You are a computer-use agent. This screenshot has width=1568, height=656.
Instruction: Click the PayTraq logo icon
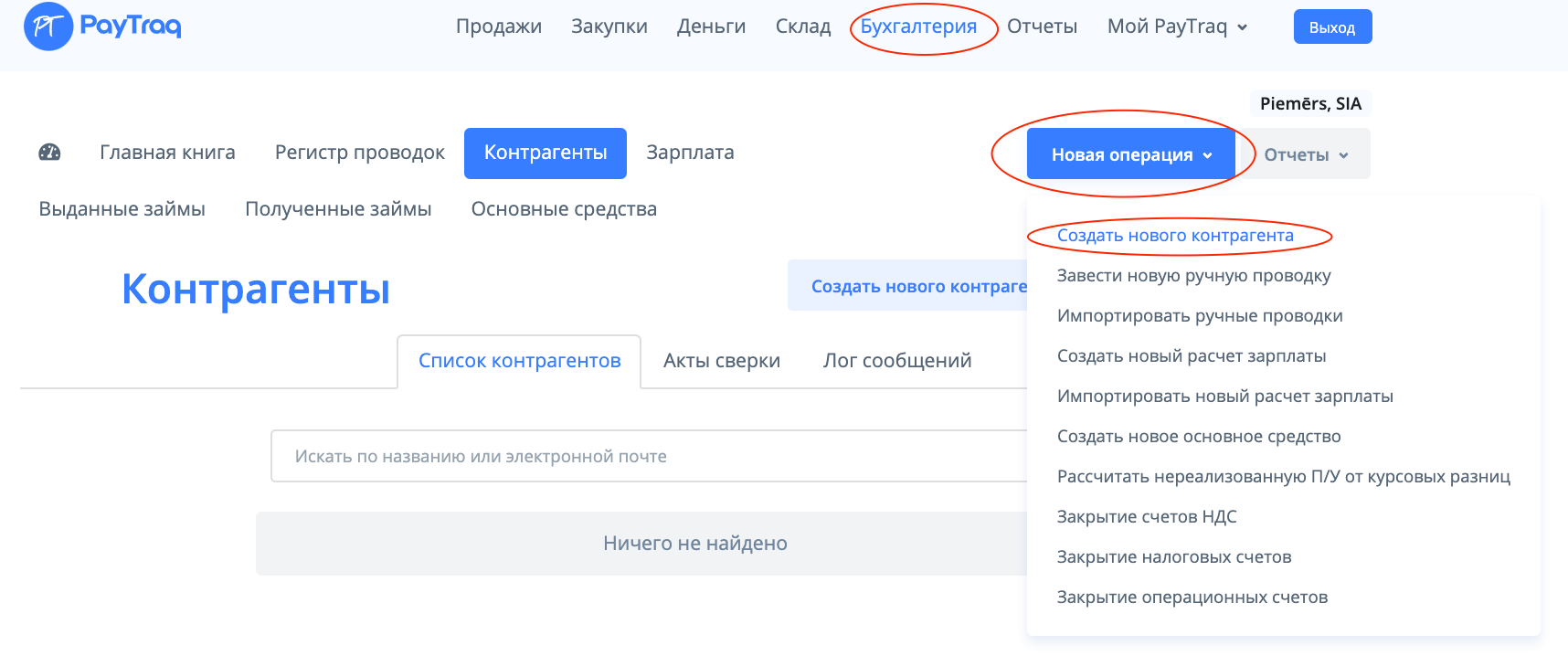coord(48,26)
